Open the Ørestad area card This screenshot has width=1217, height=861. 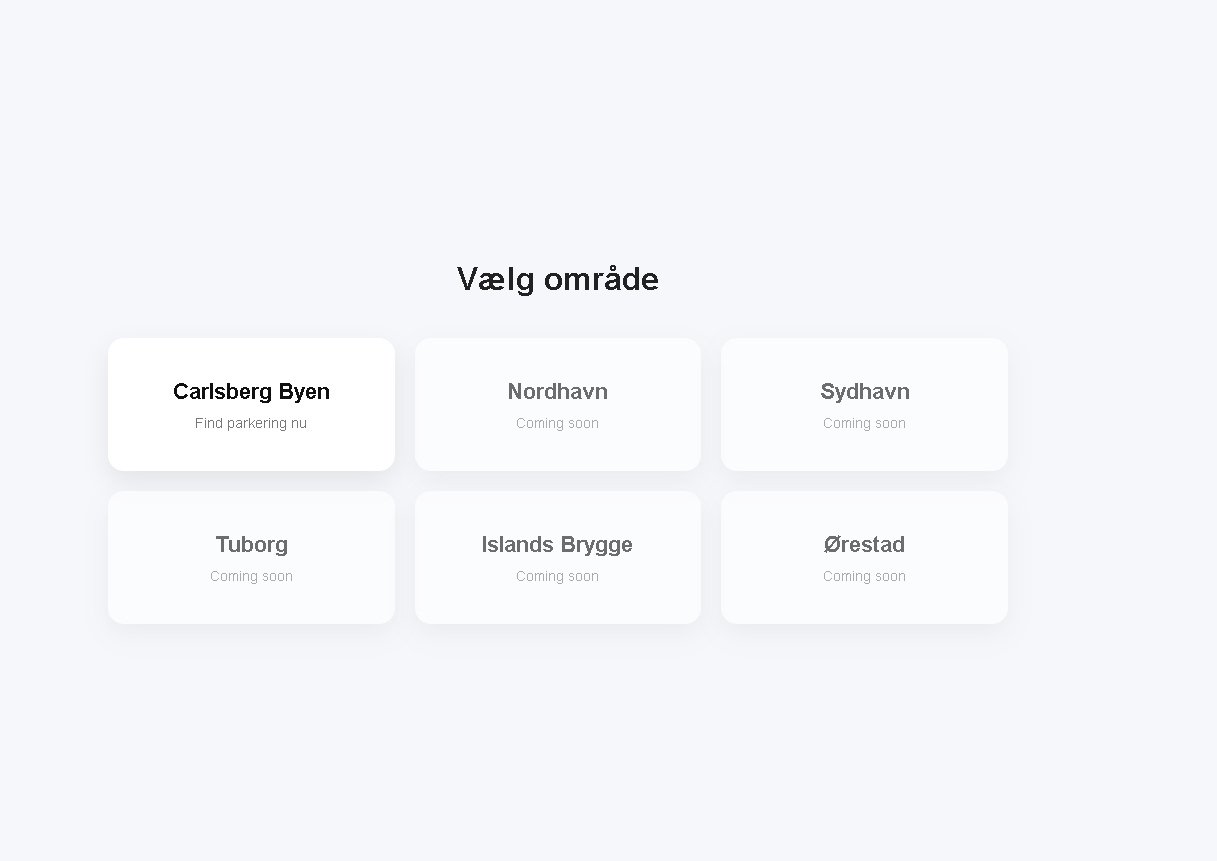click(x=864, y=557)
